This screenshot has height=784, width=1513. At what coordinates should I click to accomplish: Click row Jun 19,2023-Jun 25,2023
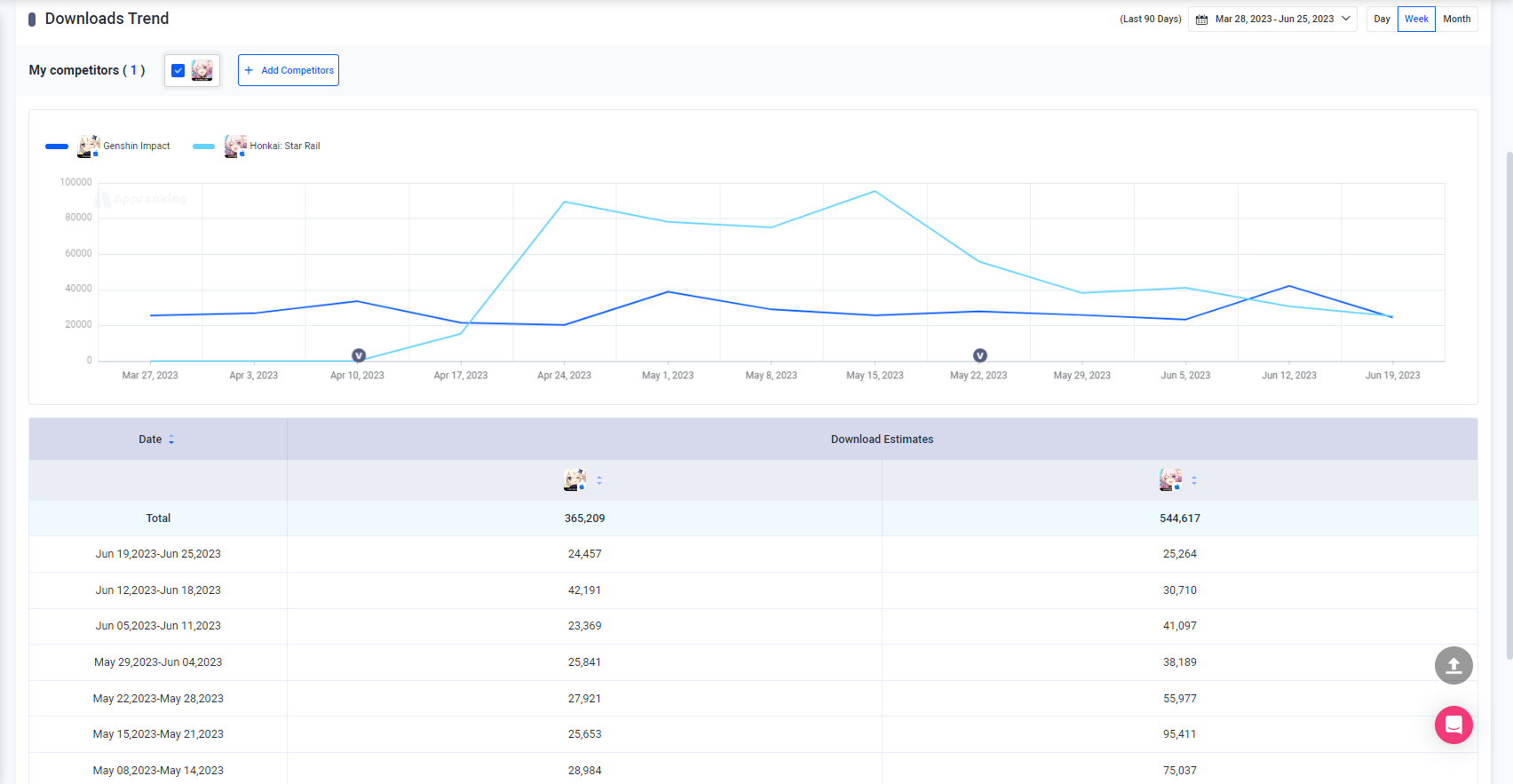[x=753, y=554]
